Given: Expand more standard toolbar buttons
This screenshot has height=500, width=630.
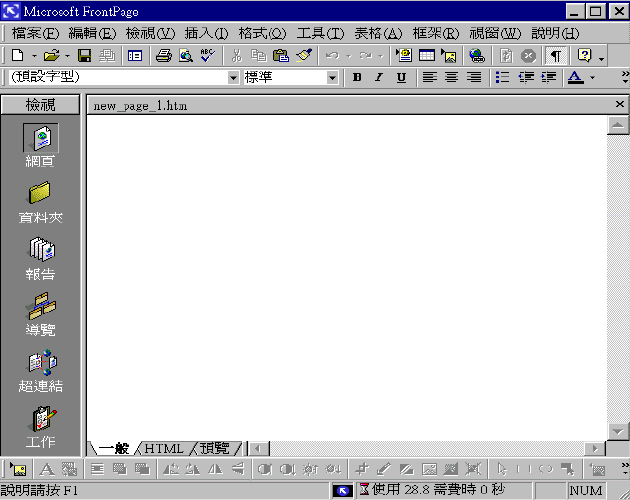Looking at the screenshot, I should [601, 59].
